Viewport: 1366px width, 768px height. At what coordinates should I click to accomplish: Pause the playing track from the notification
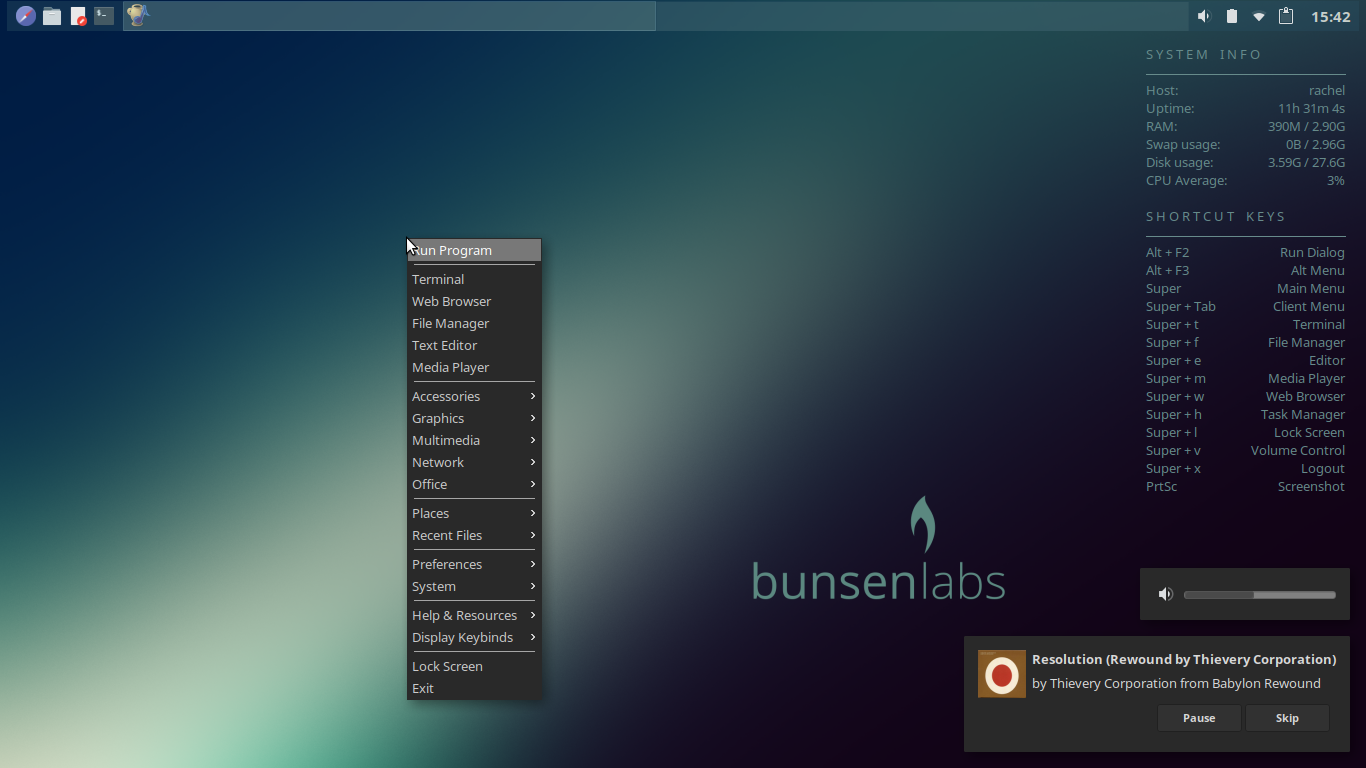tap(1199, 718)
